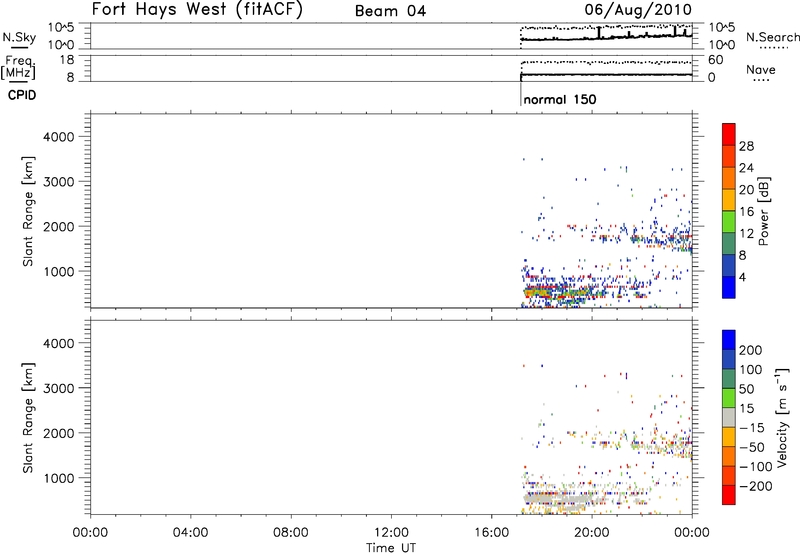Click the '20:00' time tick label

pyautogui.click(x=592, y=533)
